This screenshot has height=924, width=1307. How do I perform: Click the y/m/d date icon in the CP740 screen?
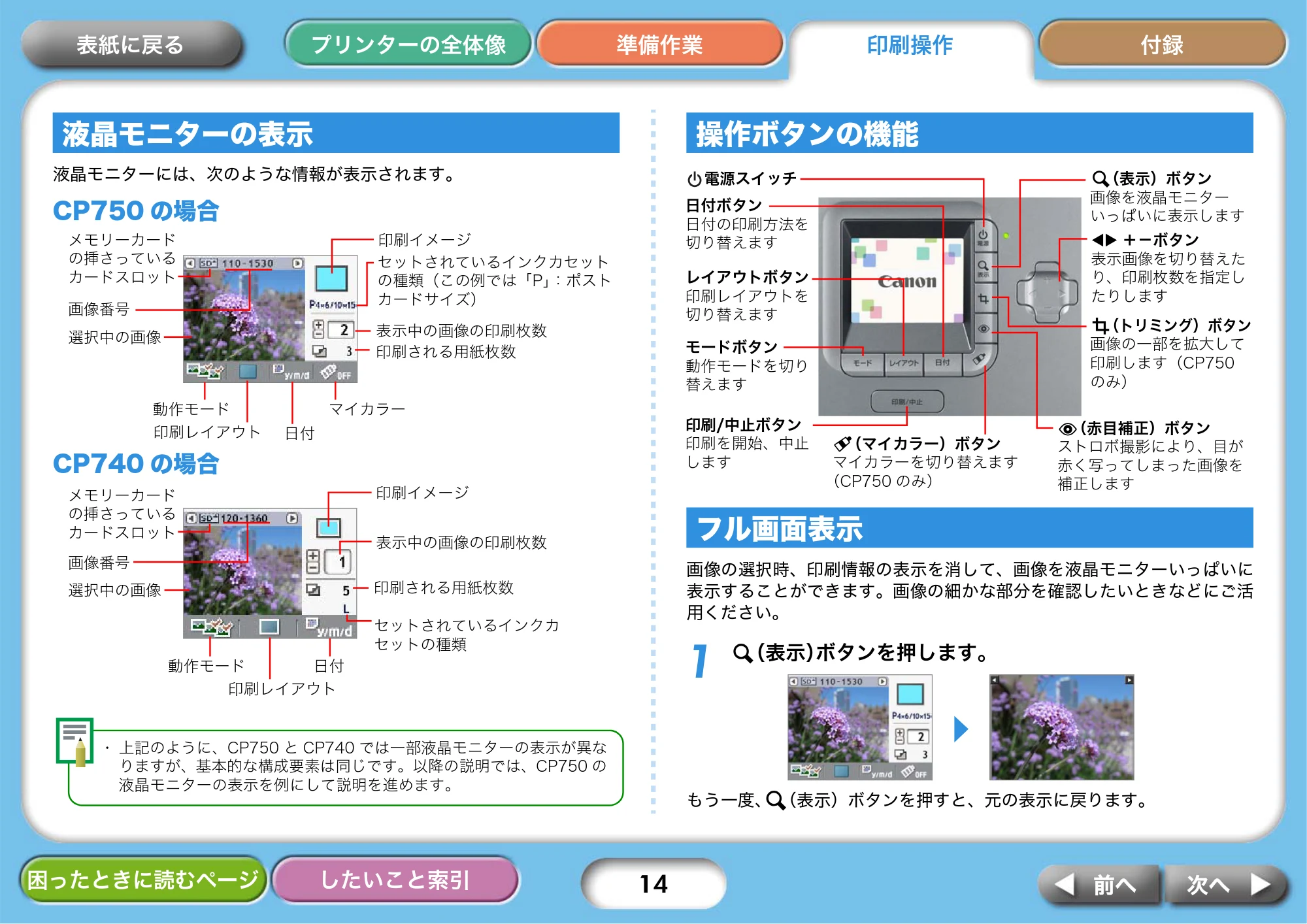pos(330,628)
